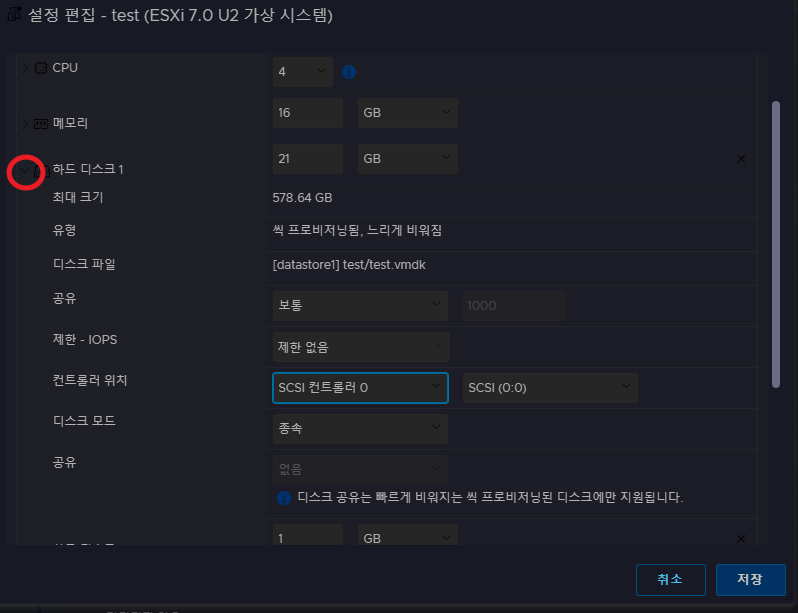Open the memory unit GB dropdown

click(407, 113)
